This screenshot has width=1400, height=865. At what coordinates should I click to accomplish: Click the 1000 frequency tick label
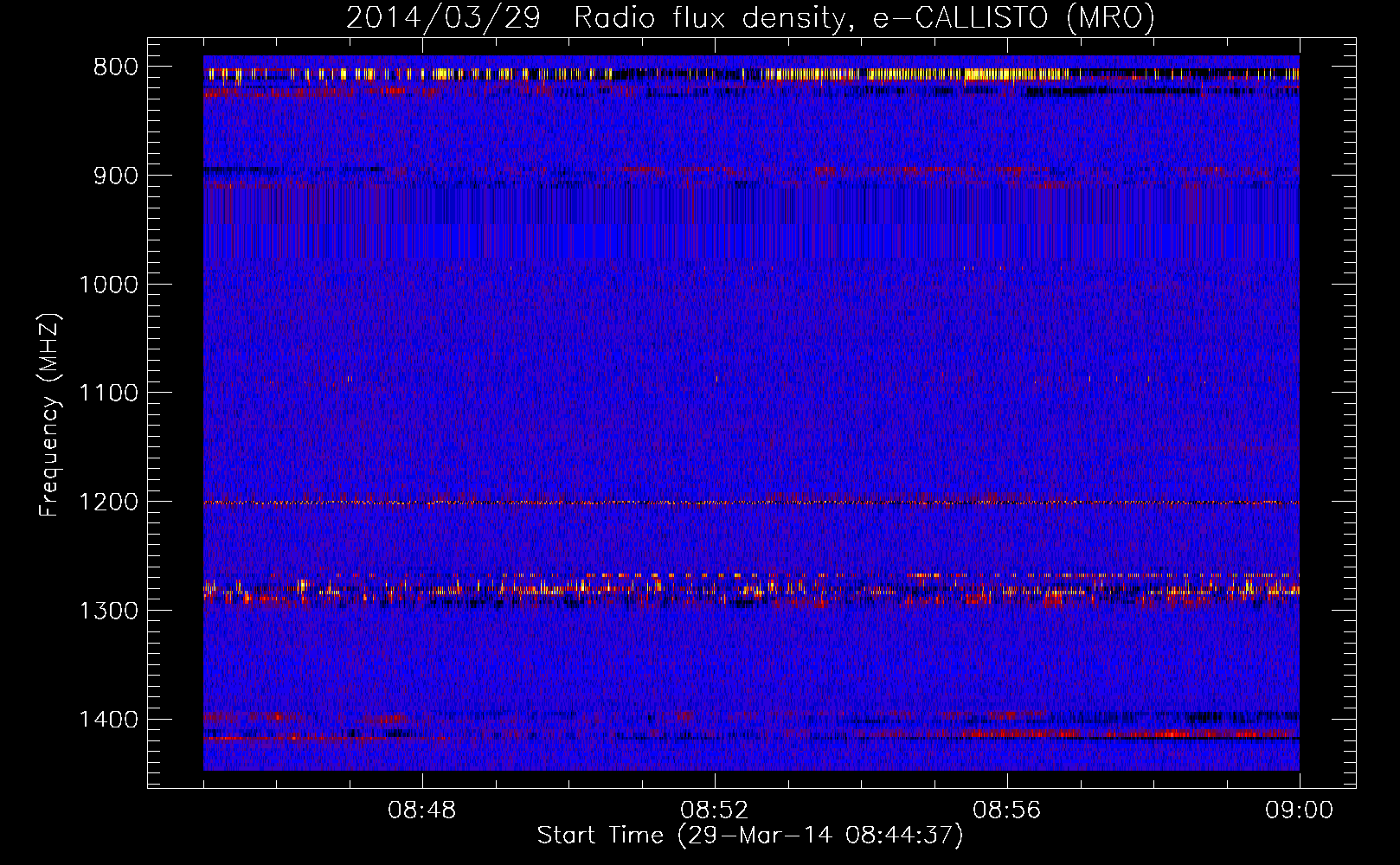coord(109,285)
